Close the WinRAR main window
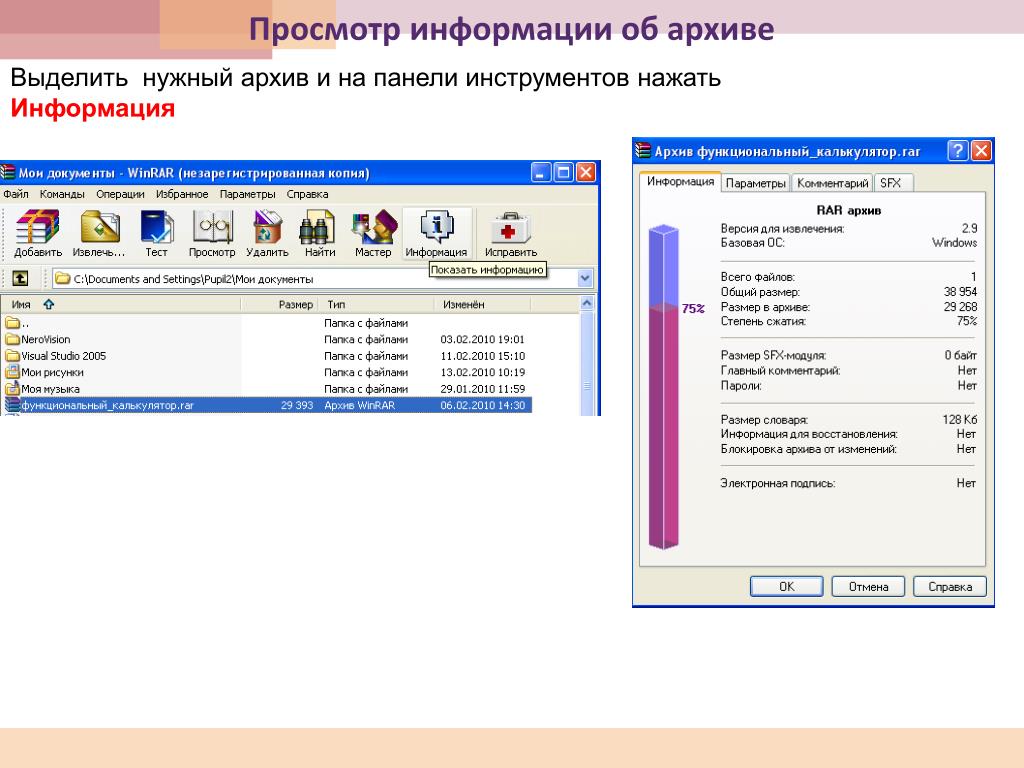The width and height of the screenshot is (1024, 768). pyautogui.click(x=586, y=172)
